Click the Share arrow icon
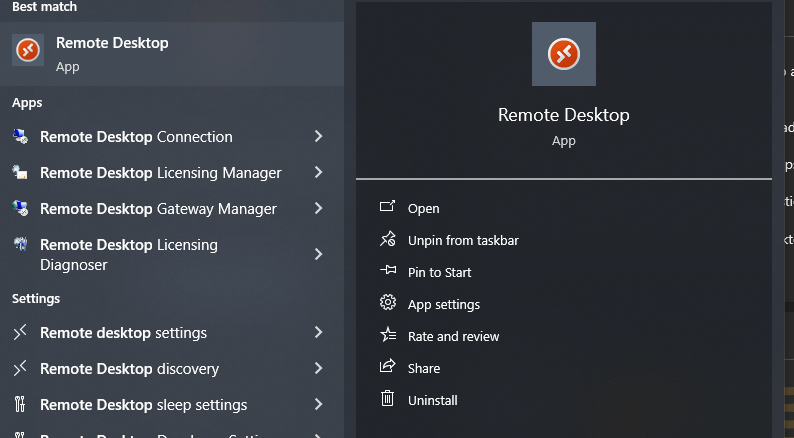This screenshot has width=794, height=438. click(387, 367)
